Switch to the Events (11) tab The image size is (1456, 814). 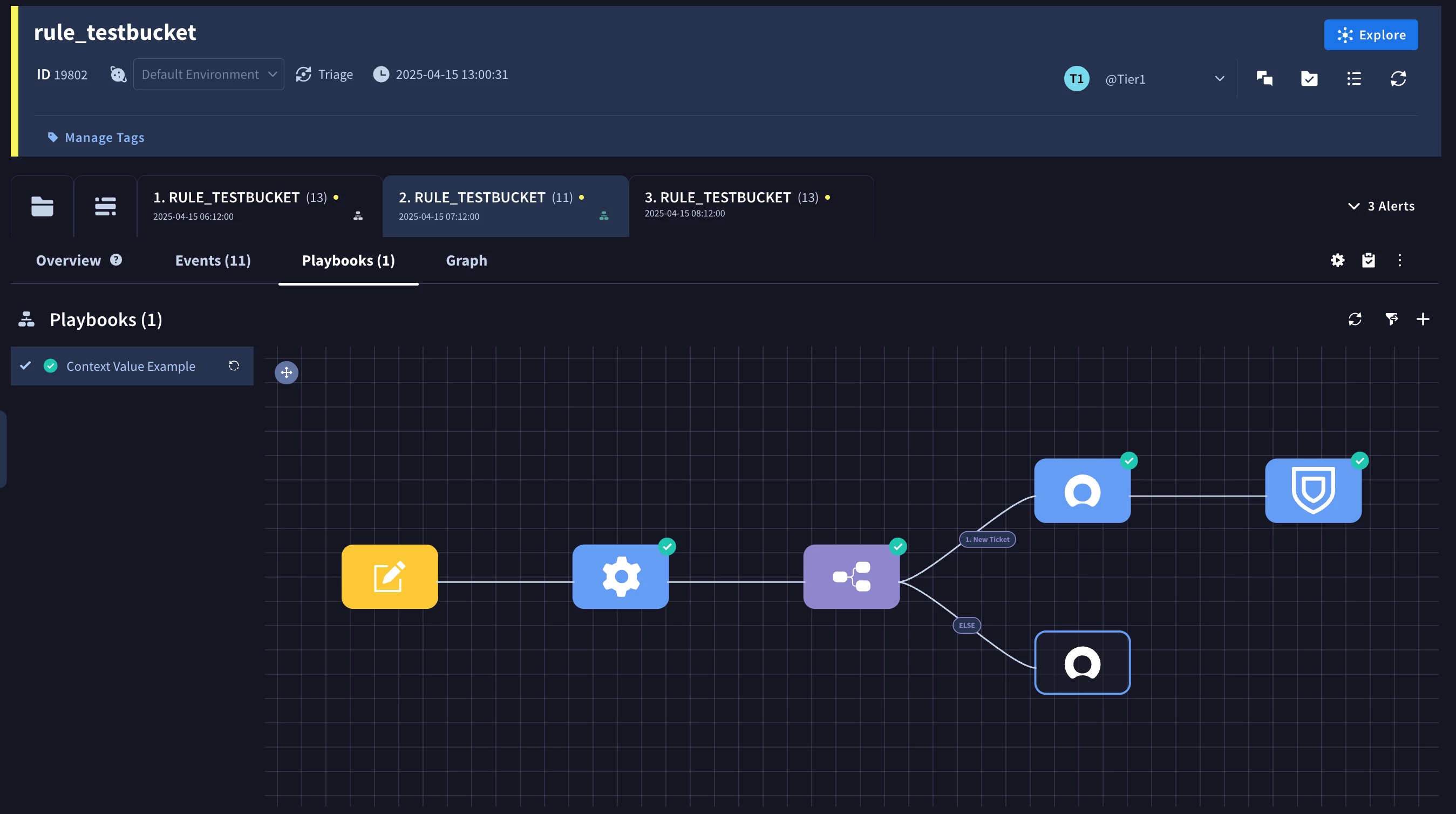[x=213, y=260]
